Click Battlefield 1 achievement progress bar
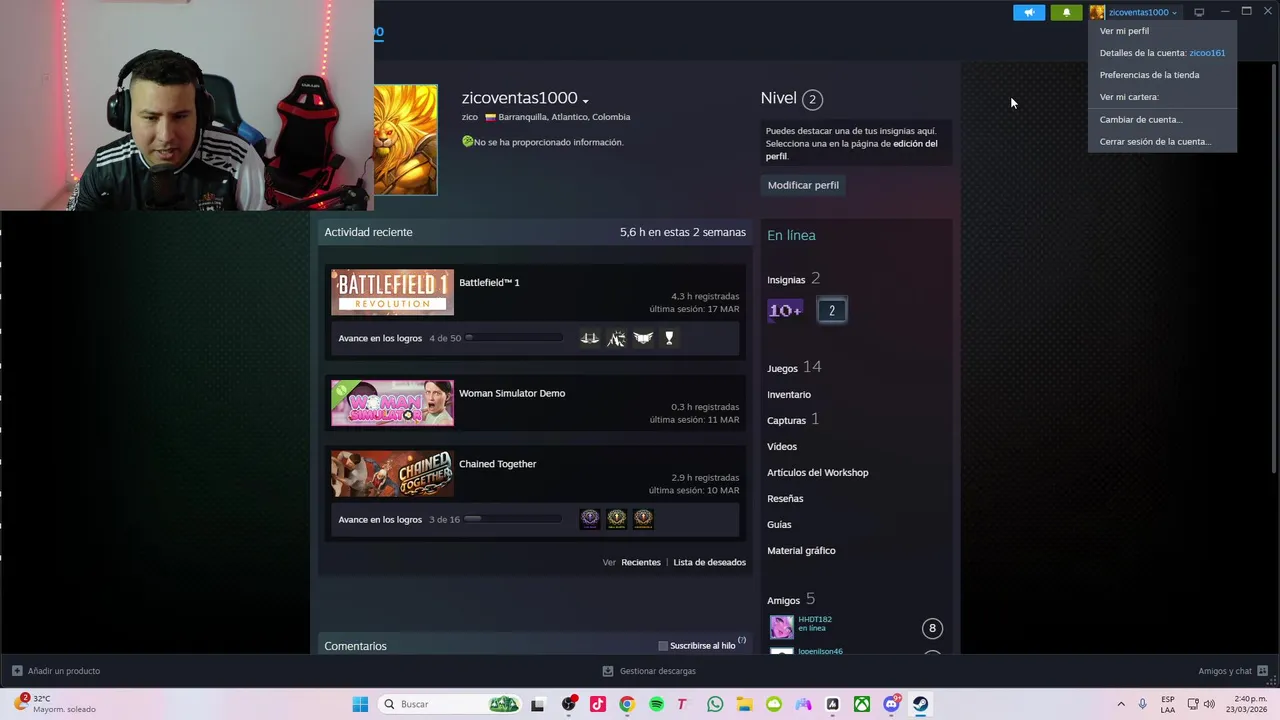 click(x=514, y=338)
